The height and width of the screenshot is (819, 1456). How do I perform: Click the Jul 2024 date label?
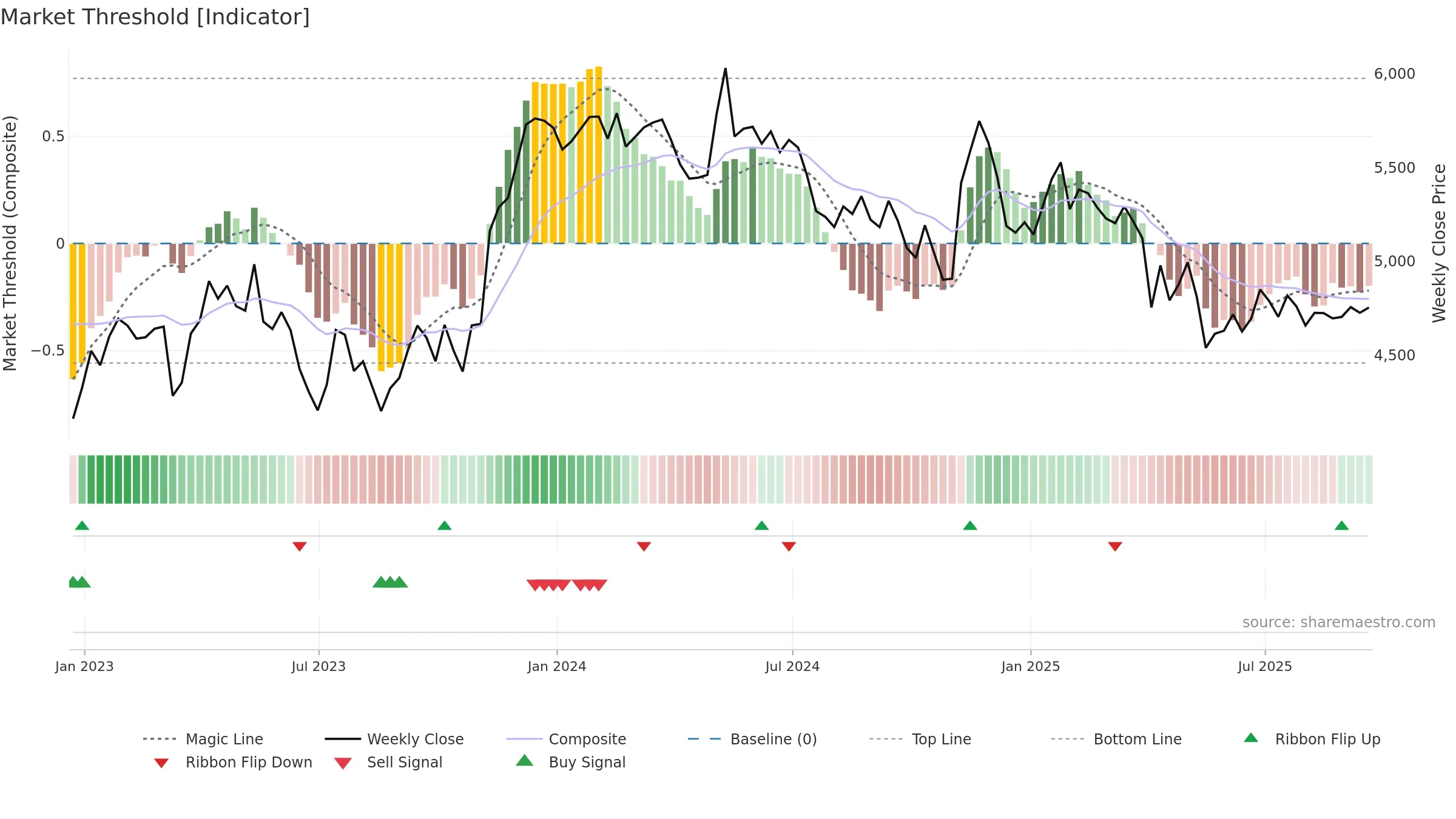[792, 666]
